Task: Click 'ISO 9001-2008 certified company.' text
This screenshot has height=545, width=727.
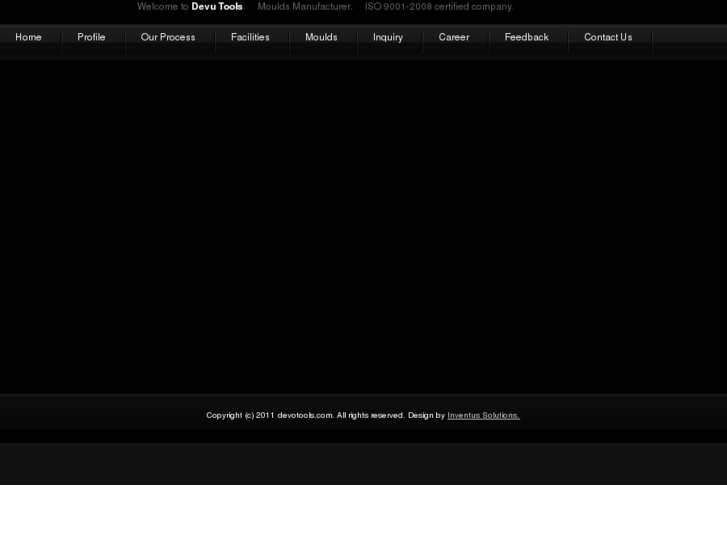Action: [440, 6]
